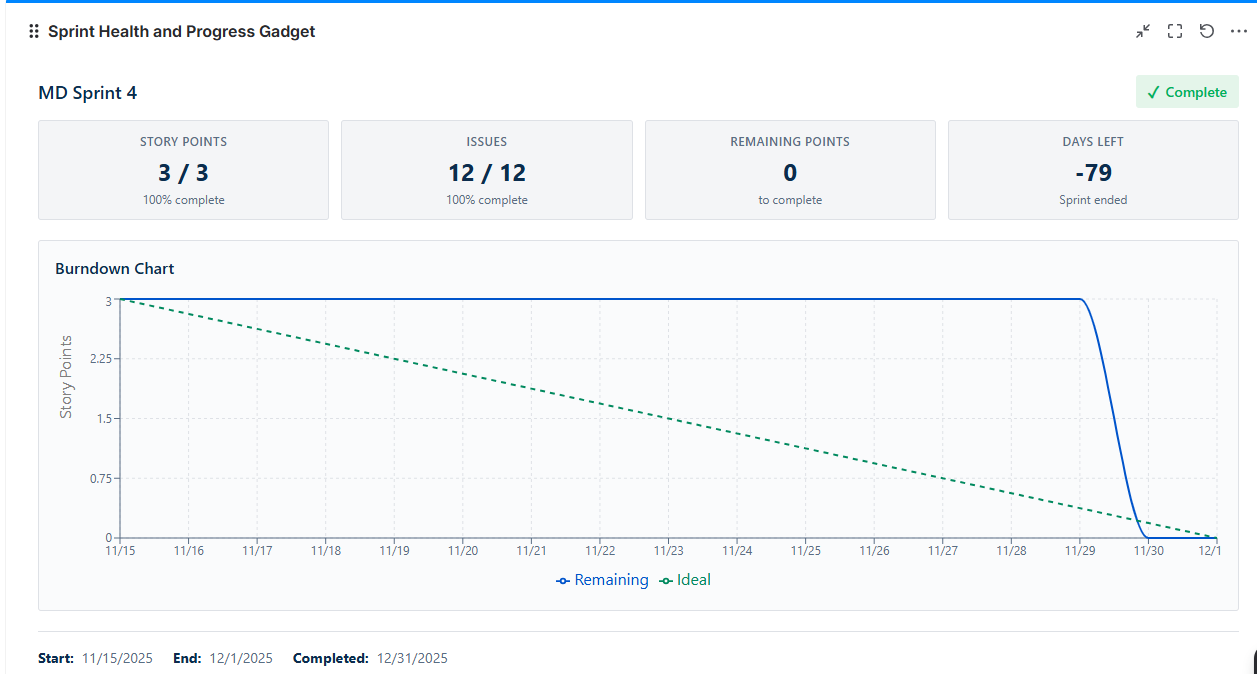Refresh the Sprint Health gadget
This screenshot has width=1257, height=674.
pyautogui.click(x=1207, y=32)
